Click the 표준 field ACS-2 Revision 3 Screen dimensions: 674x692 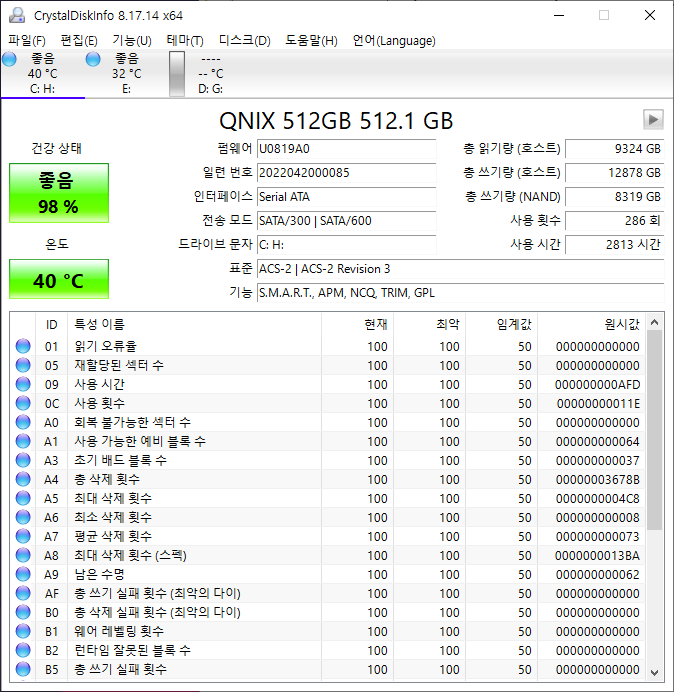coord(460,269)
